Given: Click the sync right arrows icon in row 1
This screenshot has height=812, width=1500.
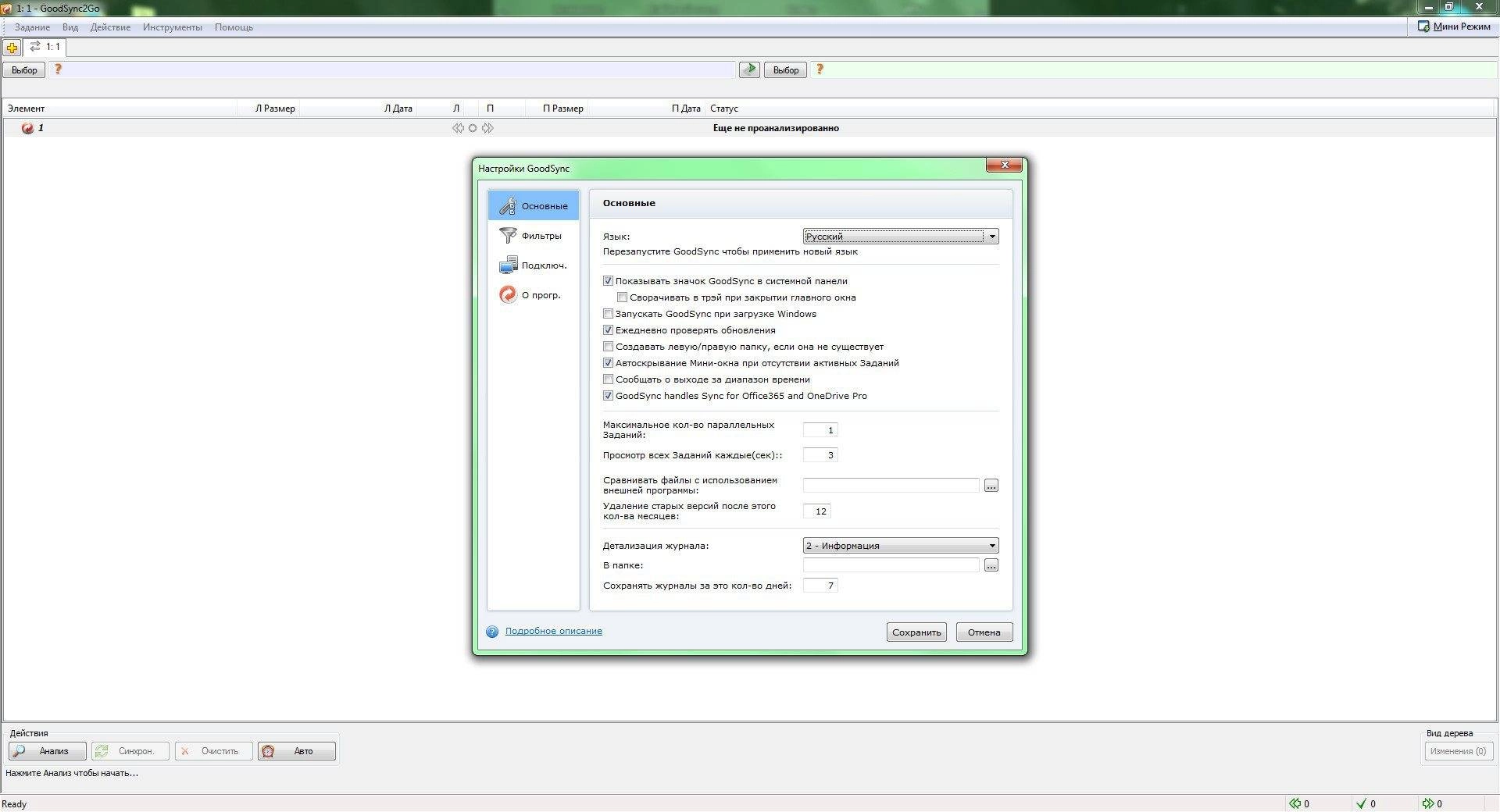Looking at the screenshot, I should 487,128.
